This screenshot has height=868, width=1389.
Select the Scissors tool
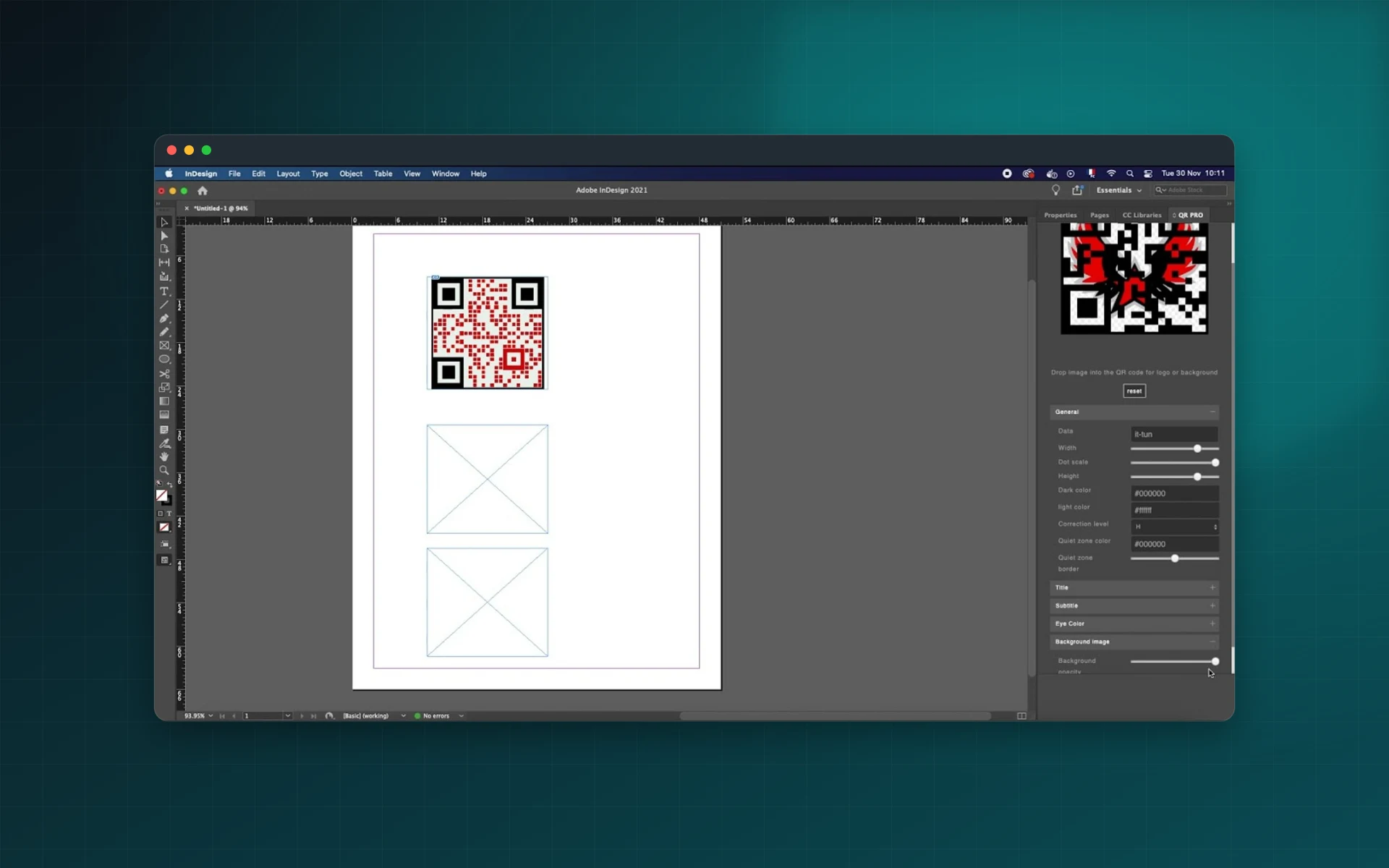[x=164, y=374]
